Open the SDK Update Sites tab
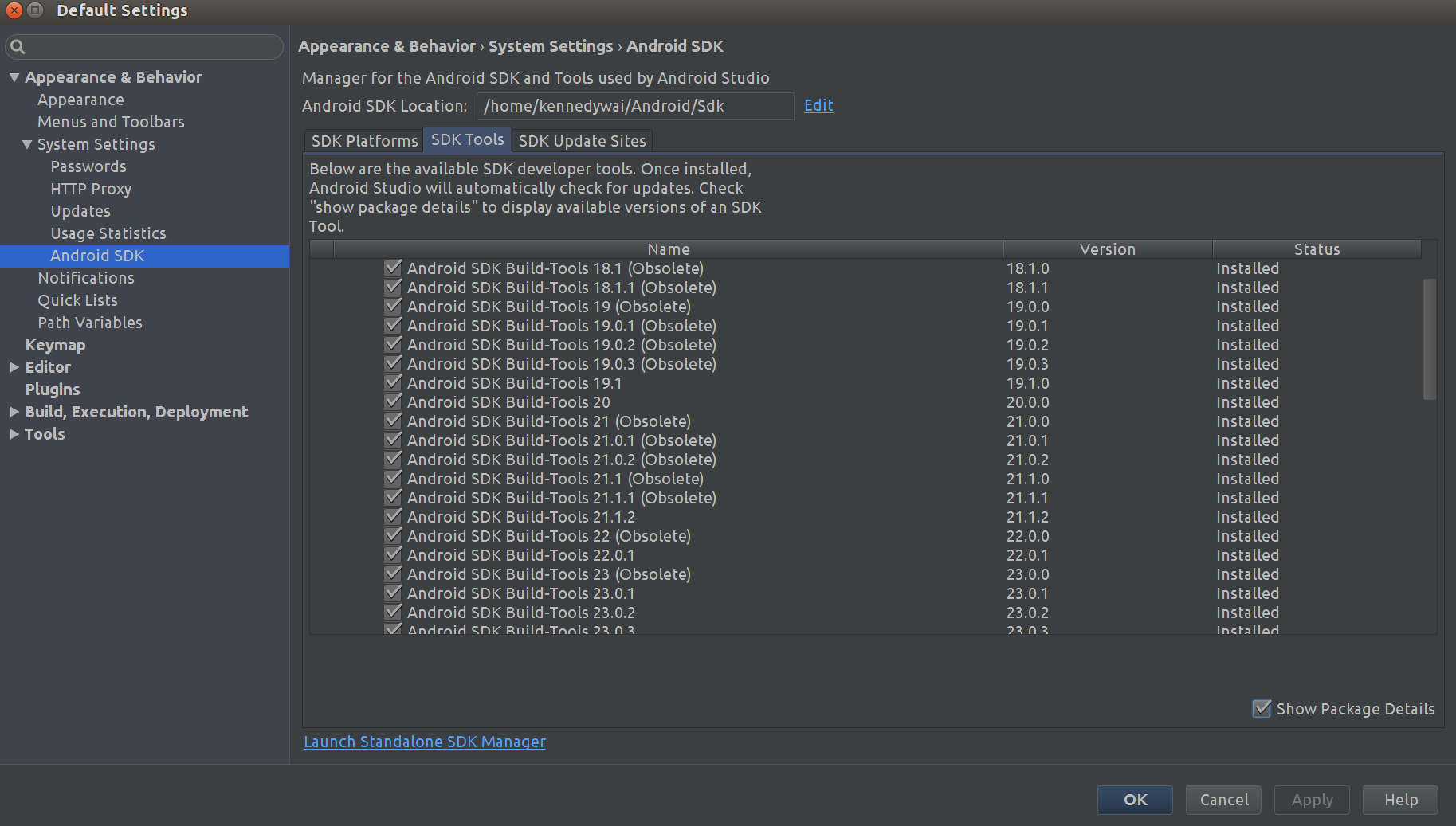This screenshot has height=826, width=1456. click(582, 141)
